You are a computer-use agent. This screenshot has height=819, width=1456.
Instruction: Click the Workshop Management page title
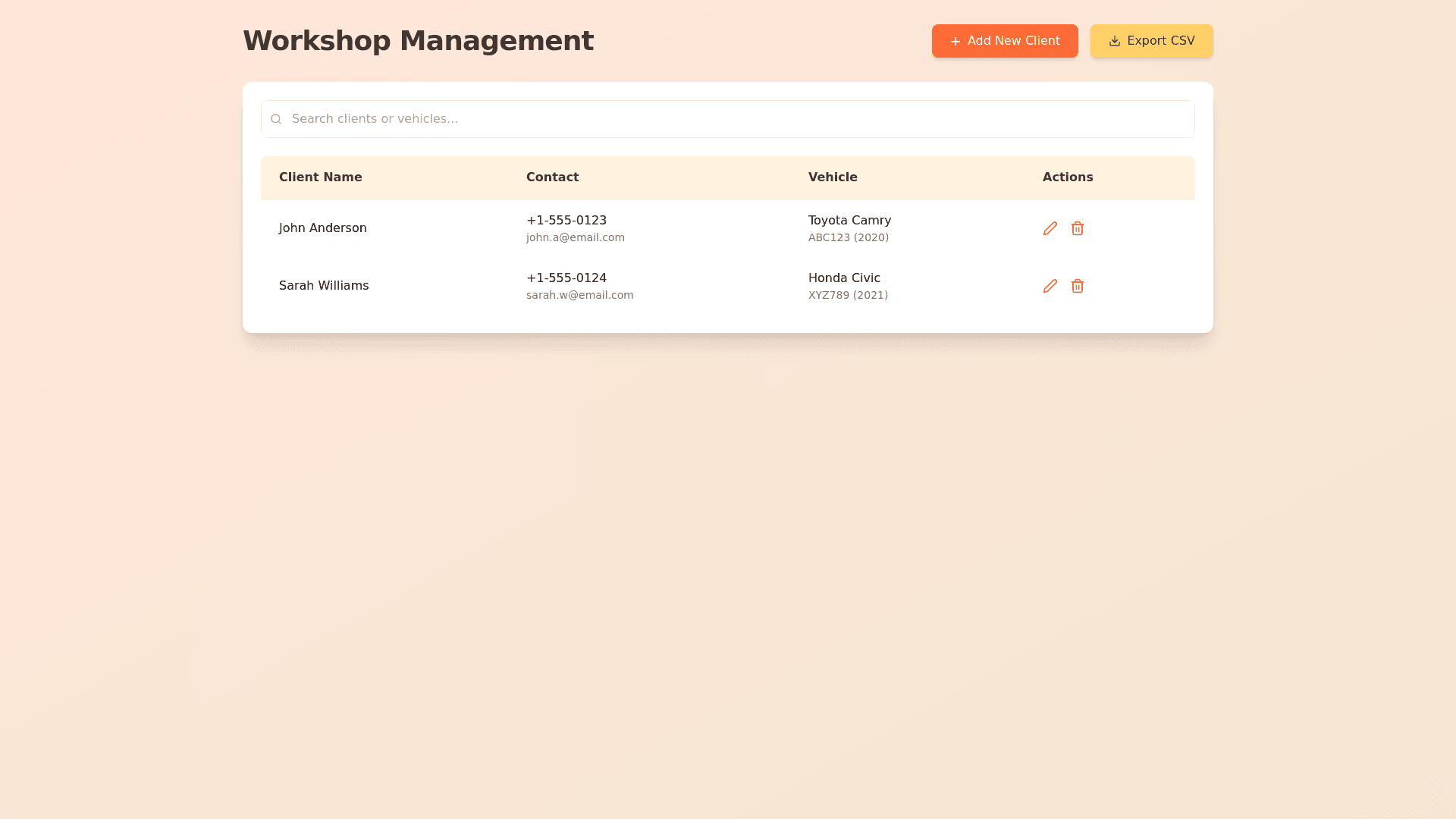pyautogui.click(x=418, y=41)
